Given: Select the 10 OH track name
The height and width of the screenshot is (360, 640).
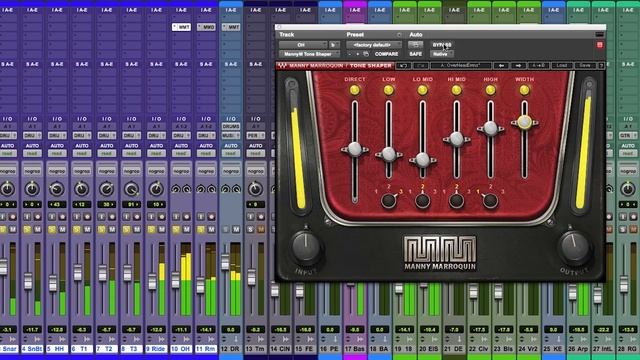Looking at the screenshot, I should (181, 349).
